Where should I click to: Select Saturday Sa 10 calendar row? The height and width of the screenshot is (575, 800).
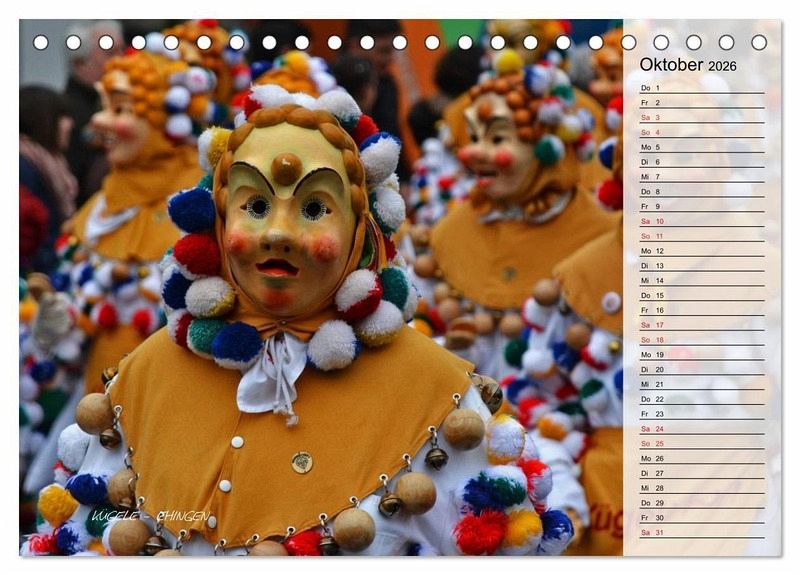pos(700,221)
